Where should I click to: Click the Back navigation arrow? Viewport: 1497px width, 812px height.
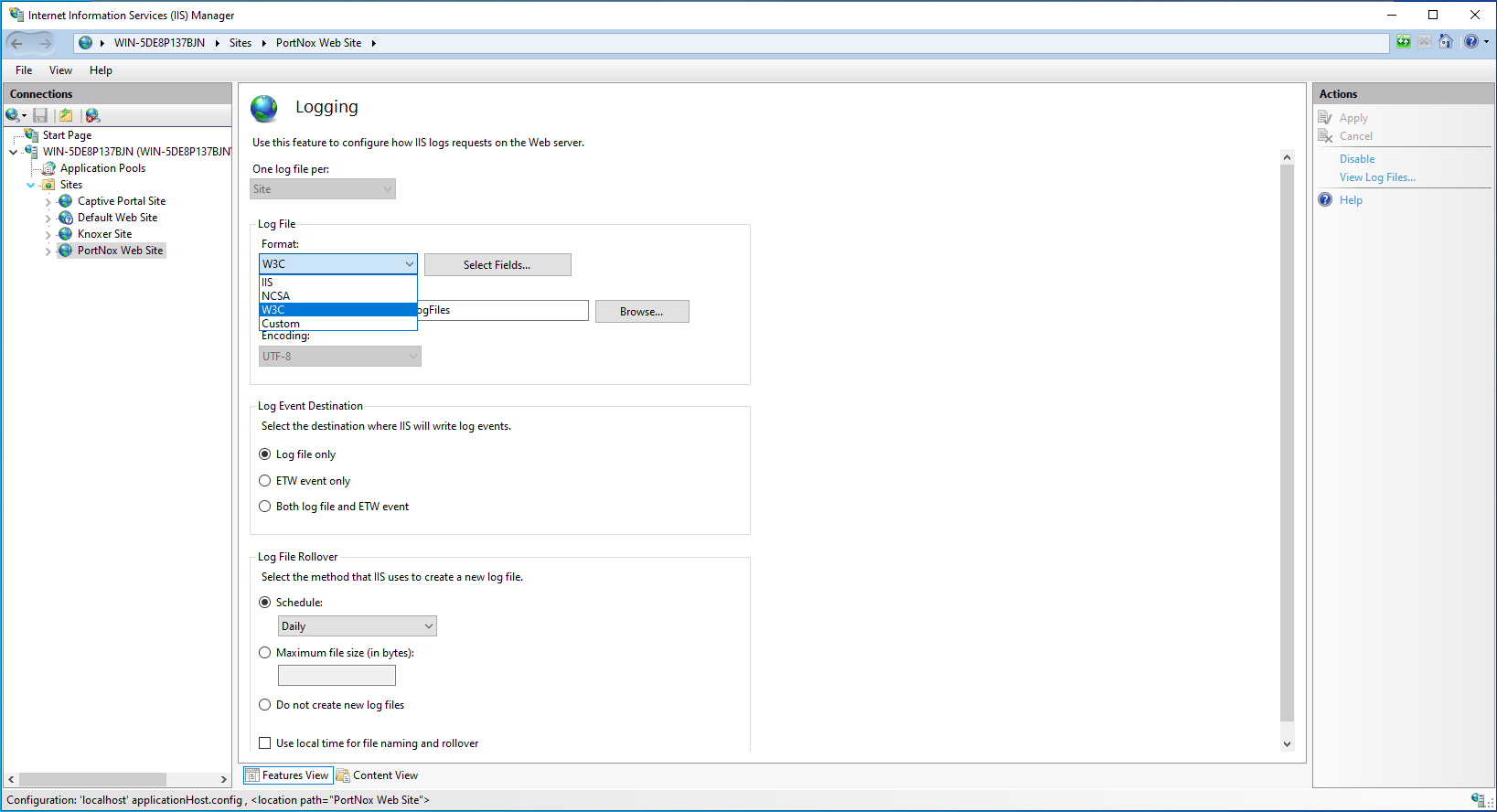click(17, 43)
